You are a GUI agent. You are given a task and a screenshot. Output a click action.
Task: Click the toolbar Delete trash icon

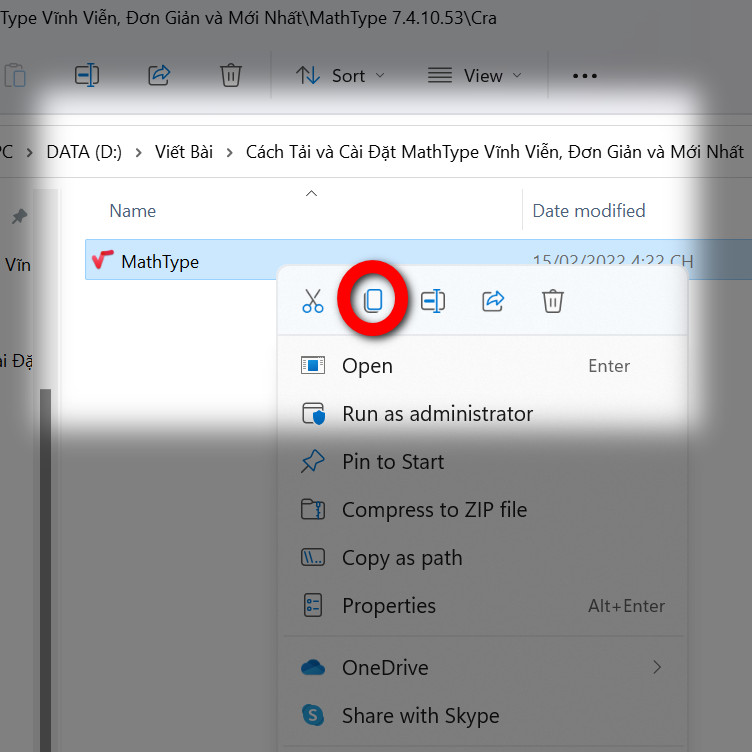pyautogui.click(x=231, y=75)
